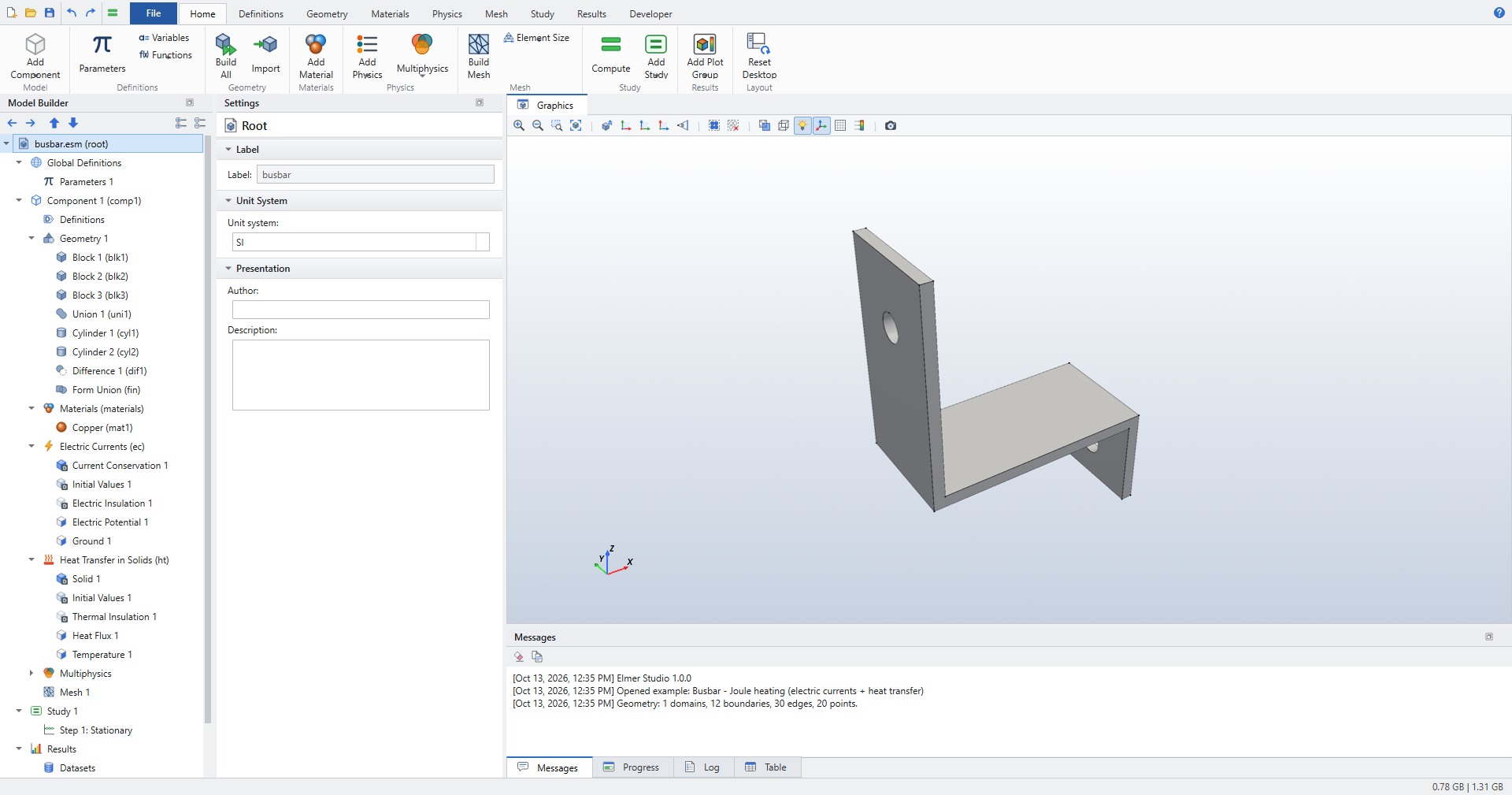Click the Element Size button
1512x795 pixels.
tap(536, 38)
